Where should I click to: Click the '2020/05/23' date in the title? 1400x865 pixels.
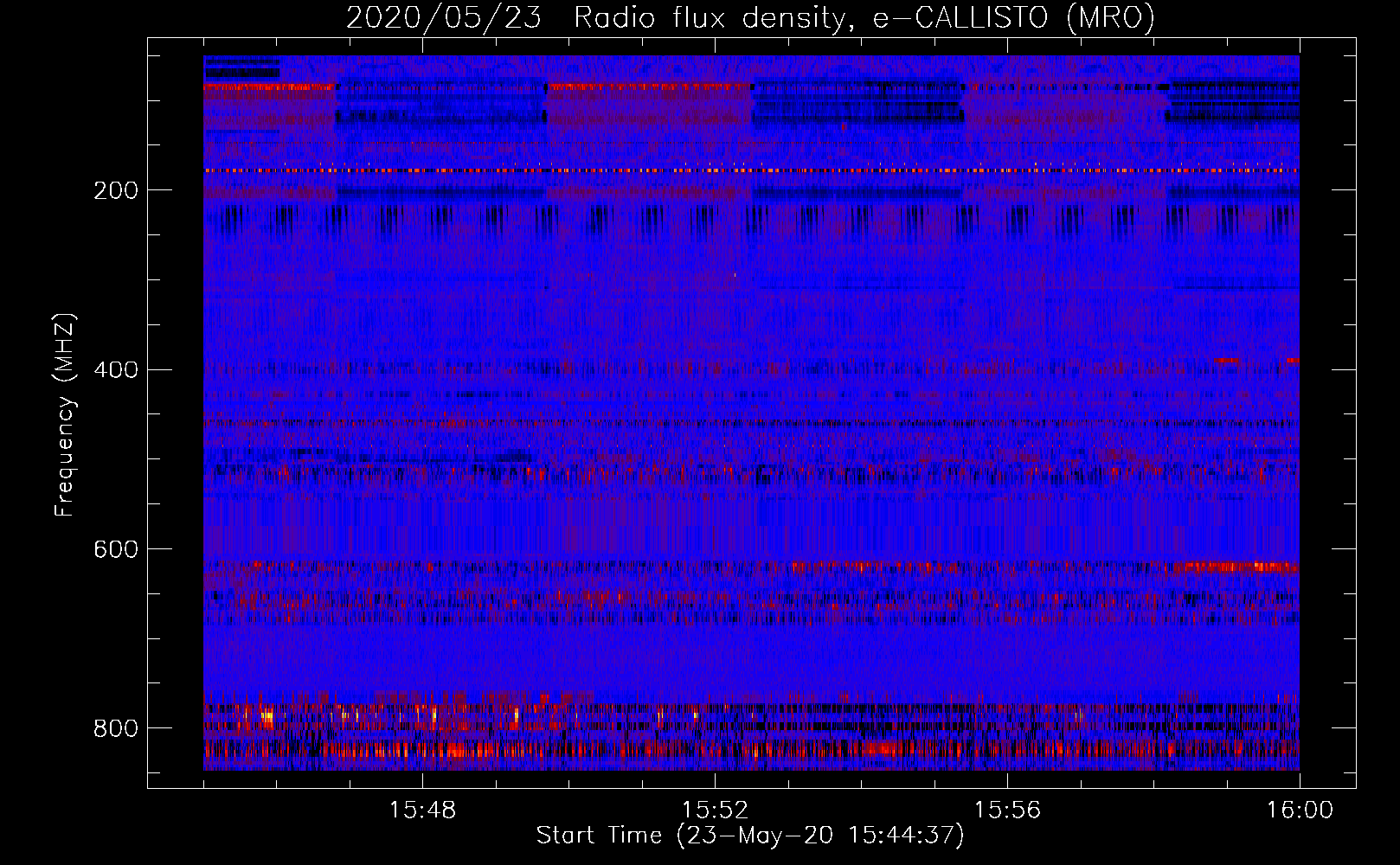click(x=443, y=18)
